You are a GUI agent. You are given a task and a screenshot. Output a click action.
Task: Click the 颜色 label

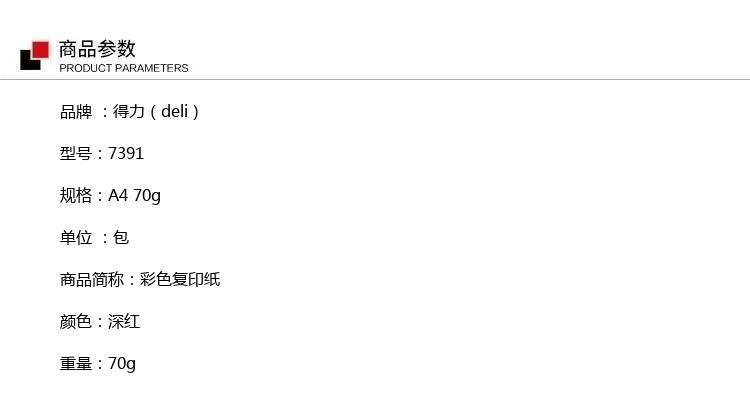pyautogui.click(x=76, y=322)
